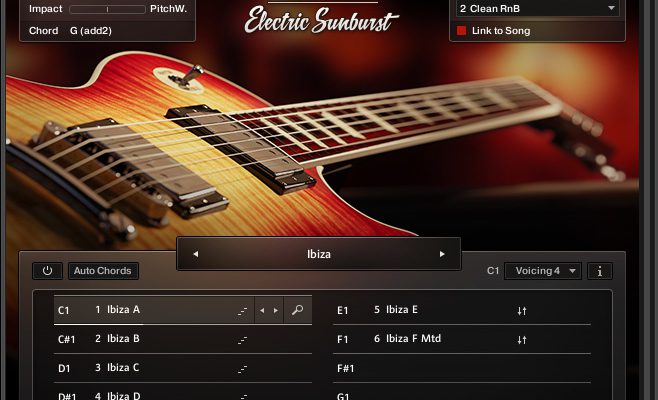Click rhythm icon on Ibiza B row
Viewport: 658px width, 400px height.
point(242,340)
